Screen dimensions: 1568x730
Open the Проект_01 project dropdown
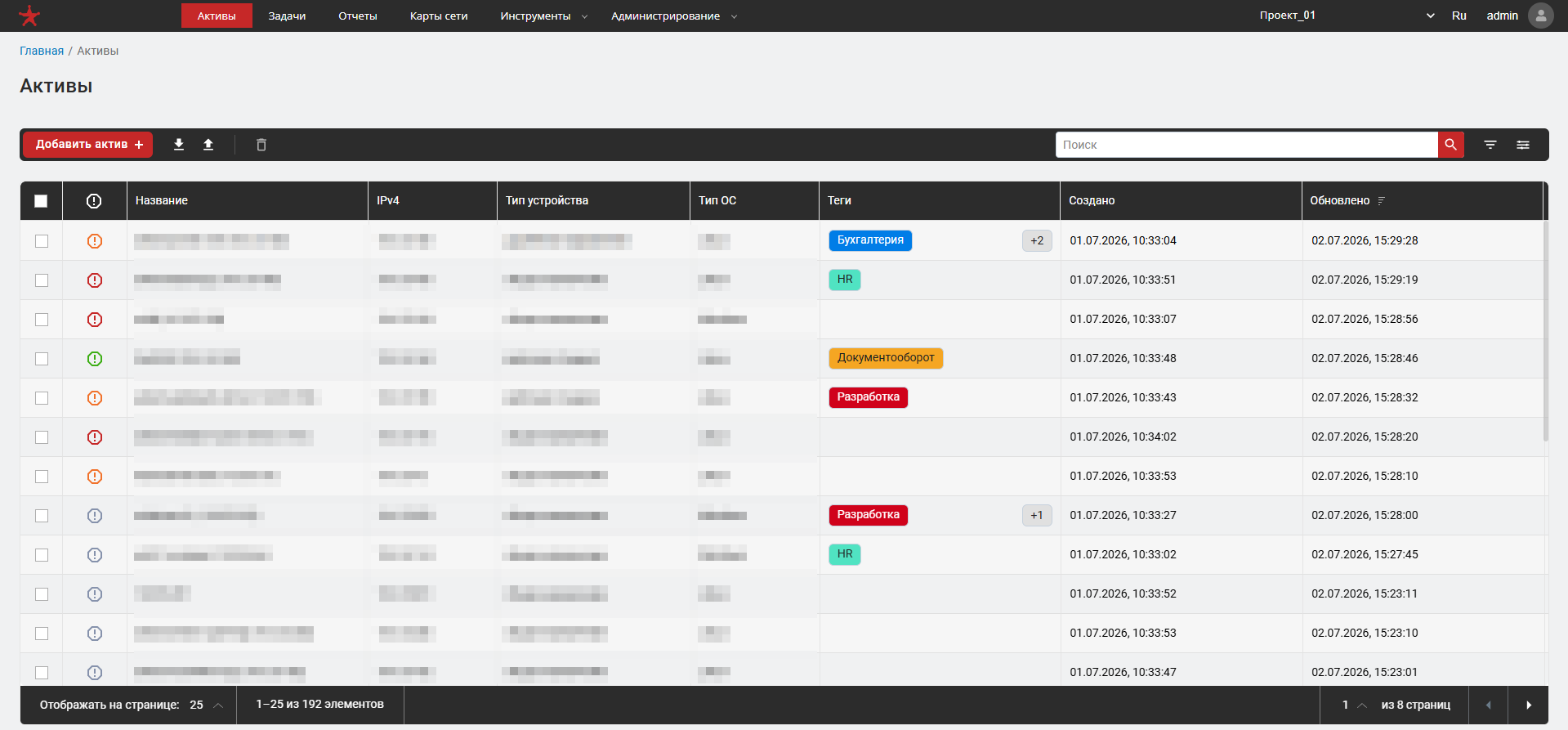point(1347,16)
